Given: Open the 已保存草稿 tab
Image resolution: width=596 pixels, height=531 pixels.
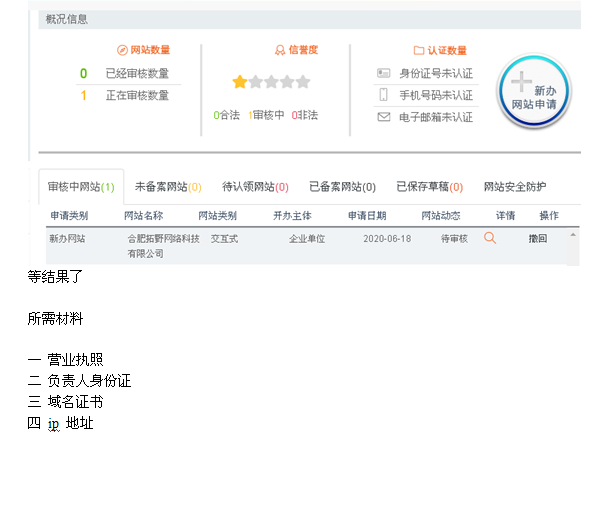Looking at the screenshot, I should click(x=430, y=187).
